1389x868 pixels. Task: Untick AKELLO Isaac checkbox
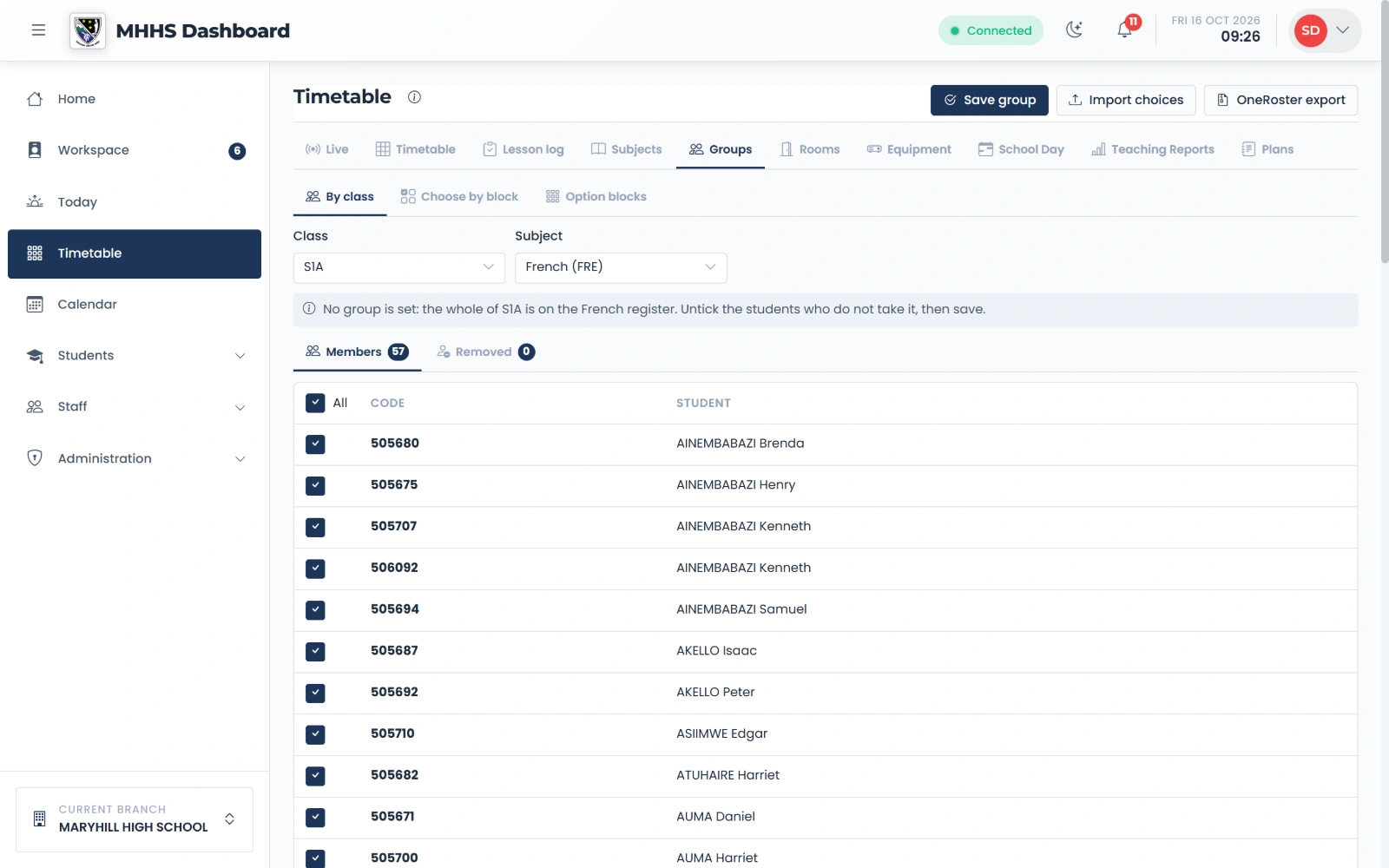coord(315,652)
